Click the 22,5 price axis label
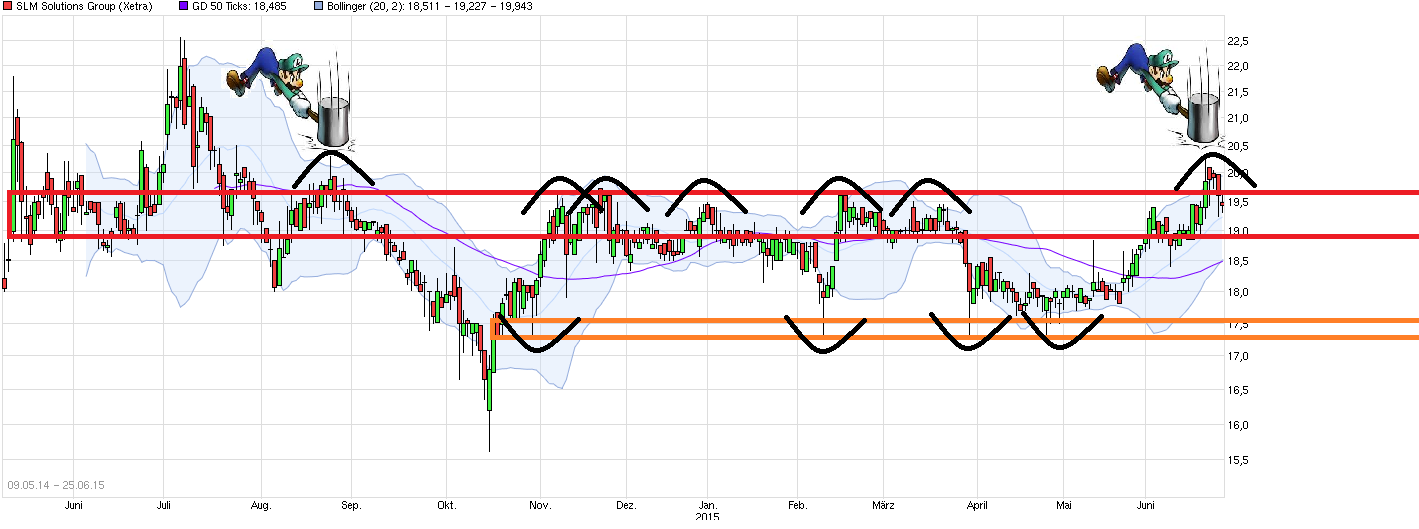Image resolution: width=1419 pixels, height=529 pixels. point(1237,41)
